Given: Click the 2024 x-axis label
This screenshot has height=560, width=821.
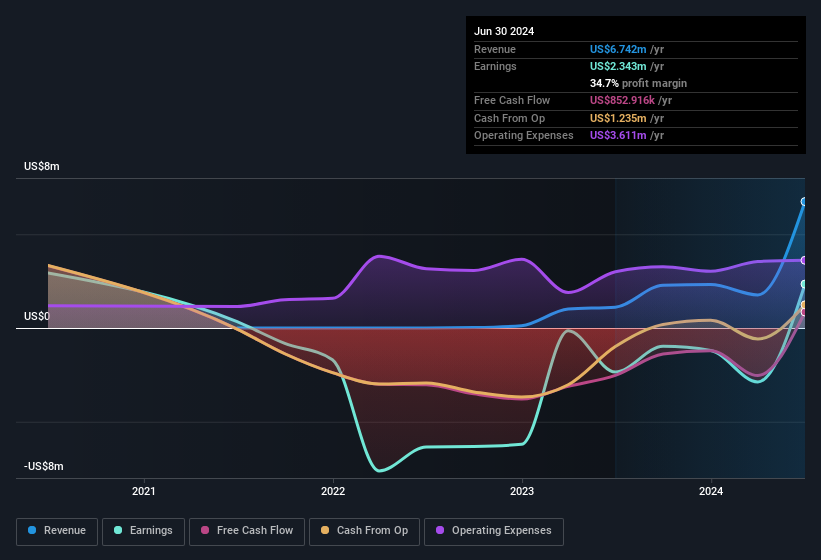Looking at the screenshot, I should click(711, 491).
